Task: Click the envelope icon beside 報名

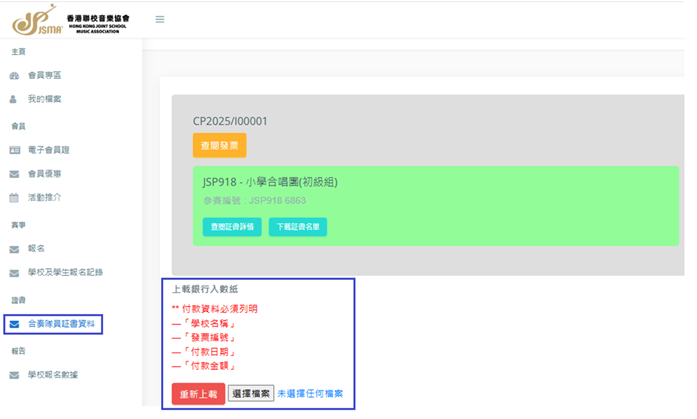Action: click(x=14, y=249)
